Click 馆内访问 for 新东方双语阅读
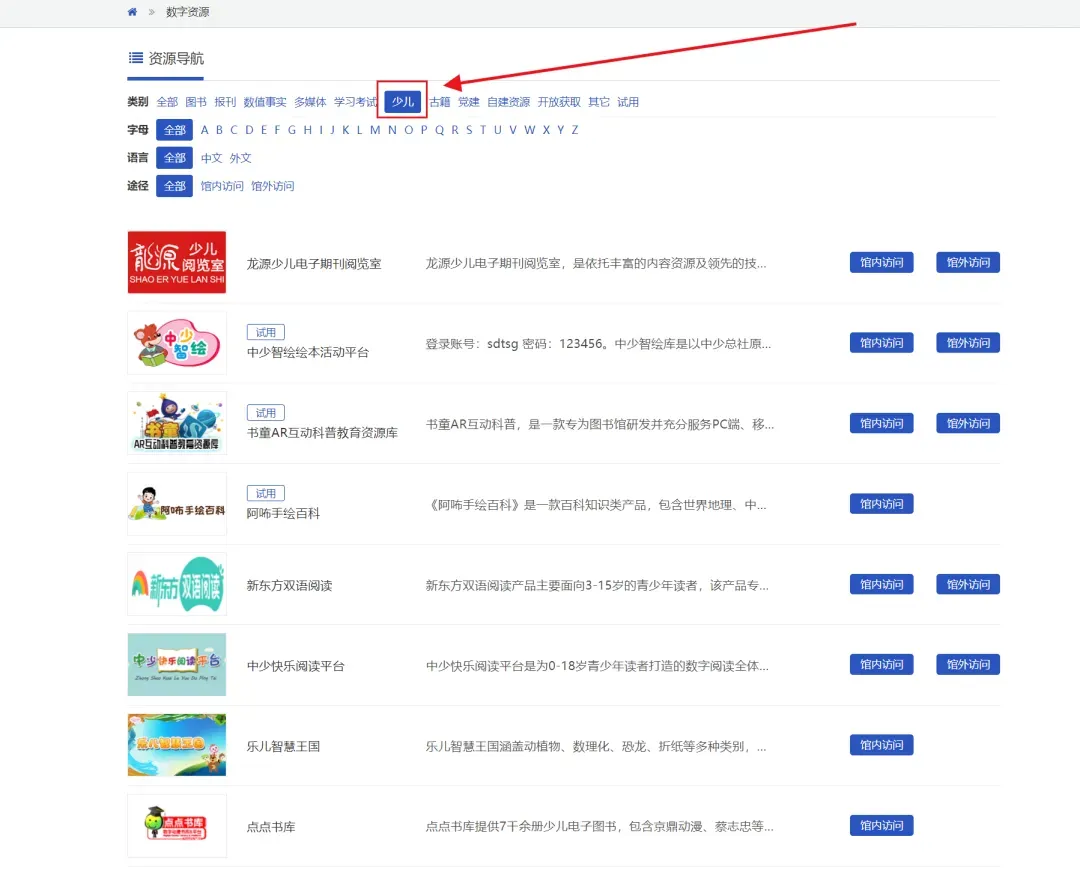The height and width of the screenshot is (875, 1080). click(882, 584)
